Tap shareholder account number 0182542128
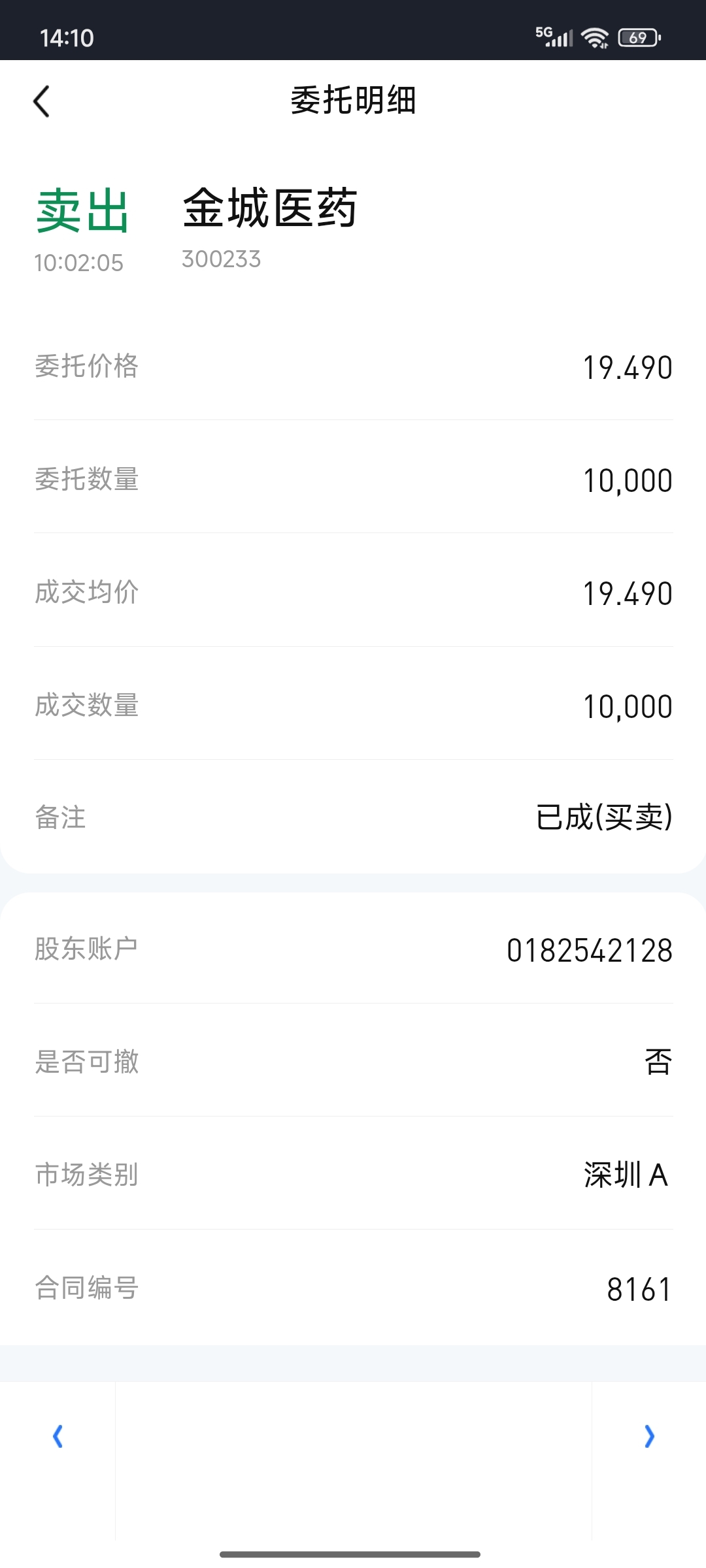Viewport: 706px width, 1568px height. tap(590, 950)
